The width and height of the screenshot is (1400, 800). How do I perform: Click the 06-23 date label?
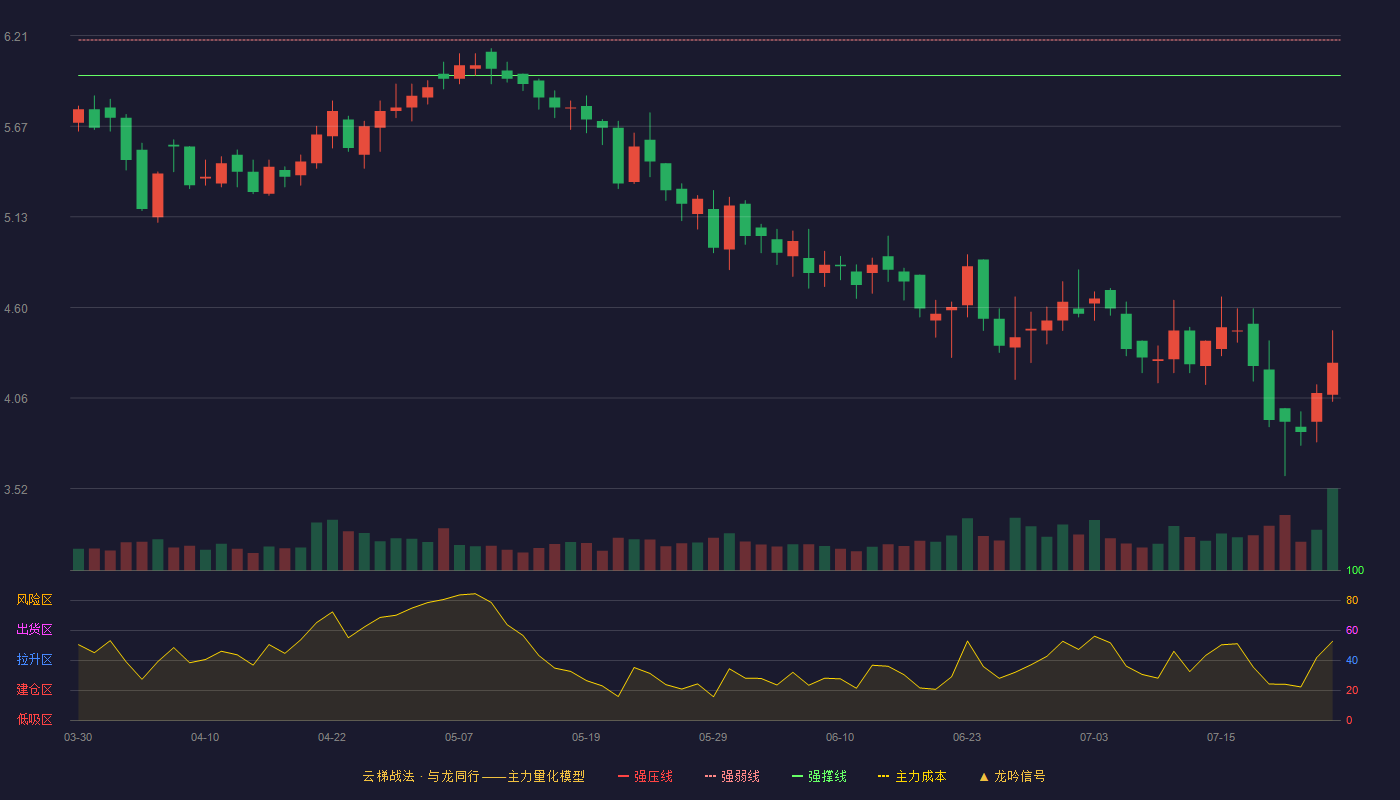967,737
